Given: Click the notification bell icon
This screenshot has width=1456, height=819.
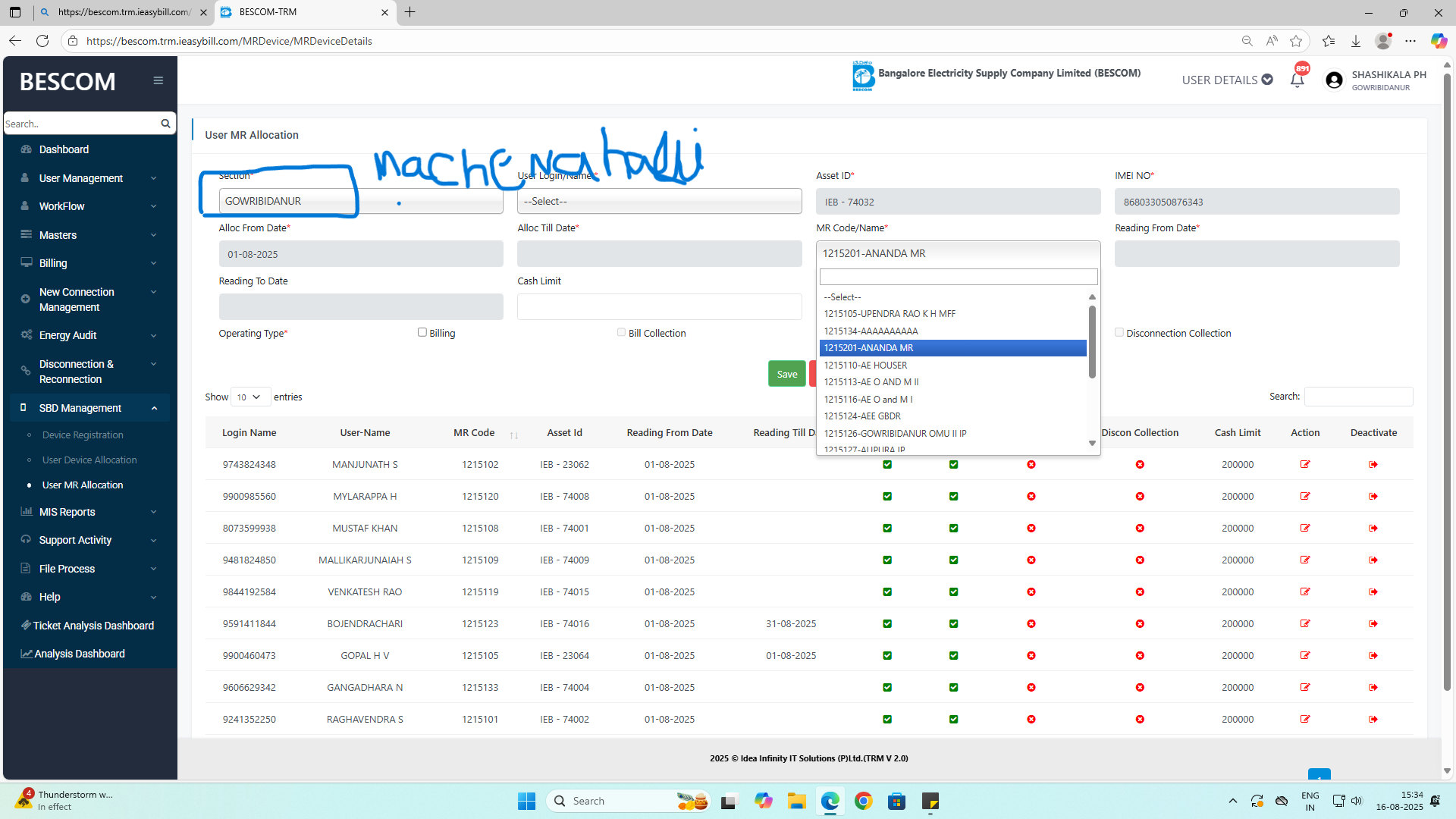Looking at the screenshot, I should [x=1297, y=80].
